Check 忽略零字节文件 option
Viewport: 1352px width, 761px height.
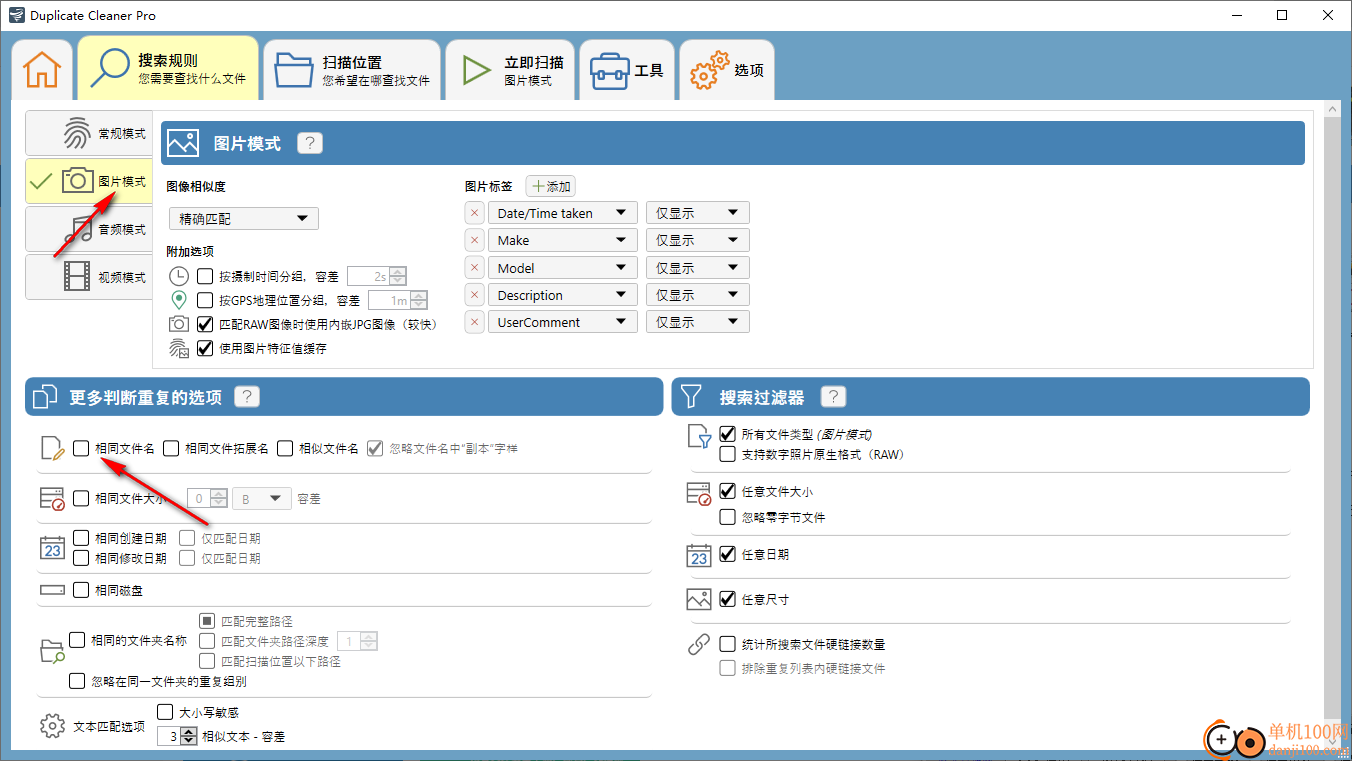pos(728,517)
